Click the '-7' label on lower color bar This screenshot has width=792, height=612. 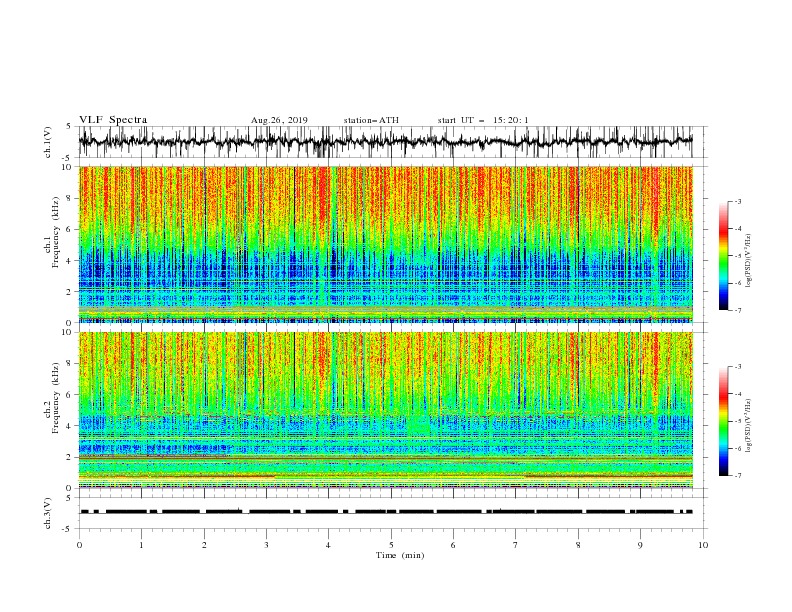737,475
